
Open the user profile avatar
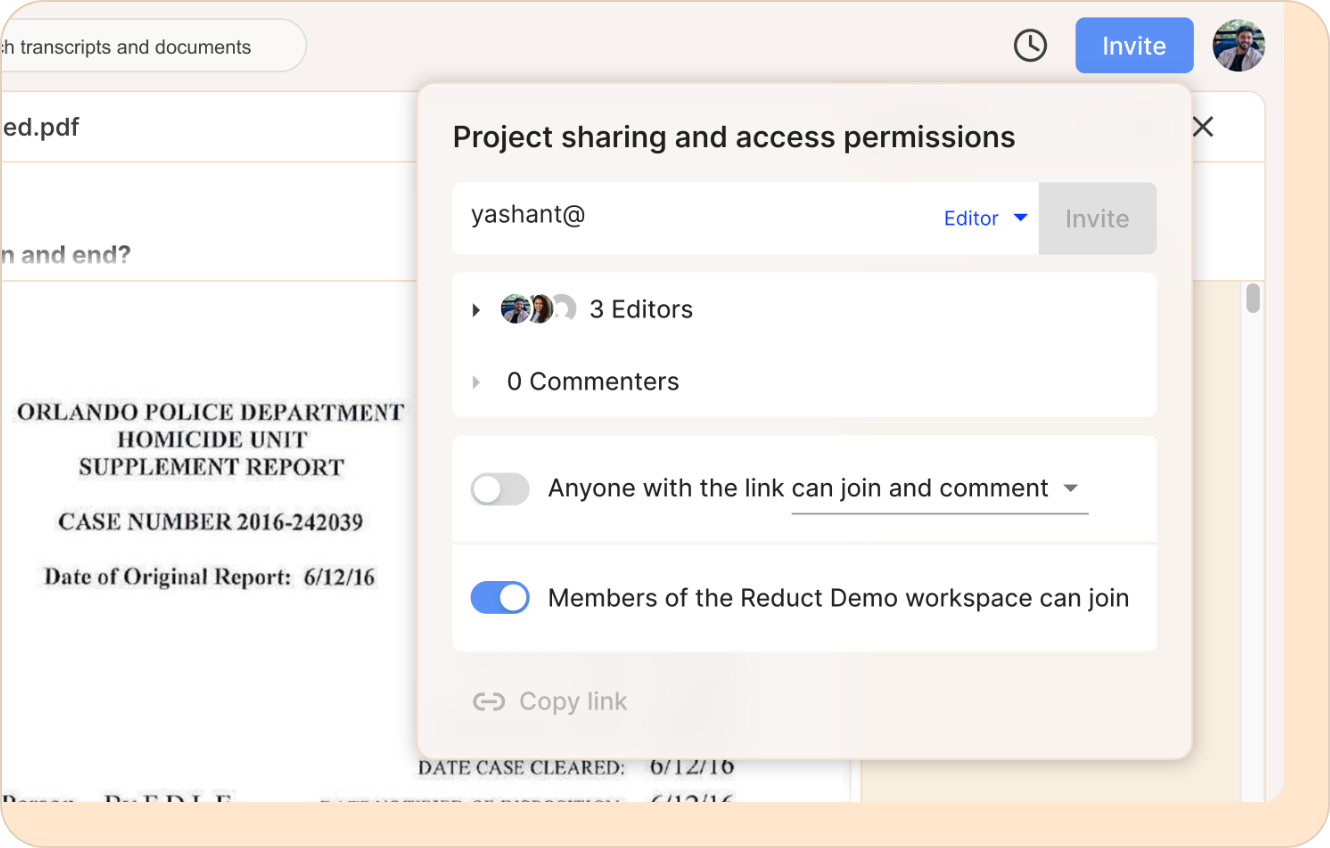tap(1239, 45)
